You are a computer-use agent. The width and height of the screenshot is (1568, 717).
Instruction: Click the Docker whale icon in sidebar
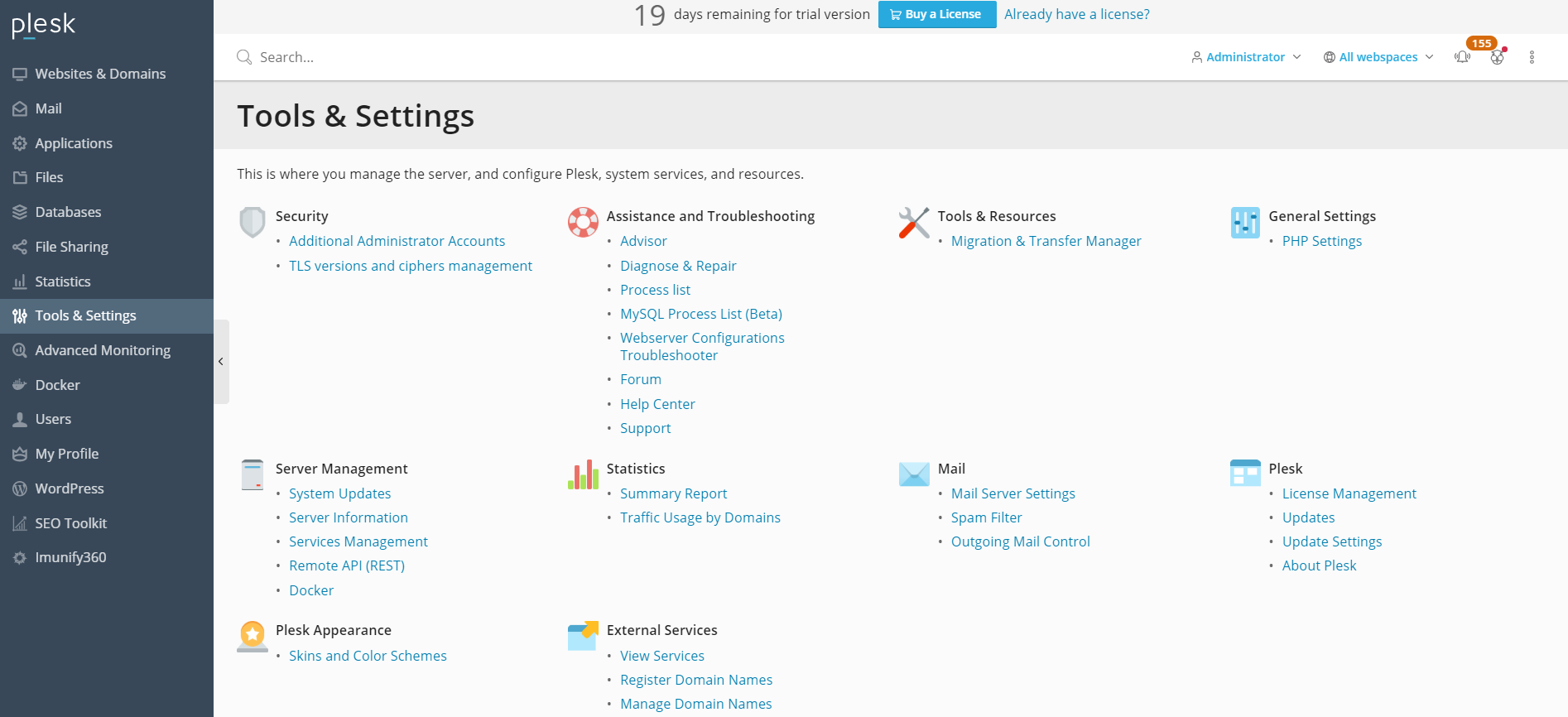coord(20,385)
